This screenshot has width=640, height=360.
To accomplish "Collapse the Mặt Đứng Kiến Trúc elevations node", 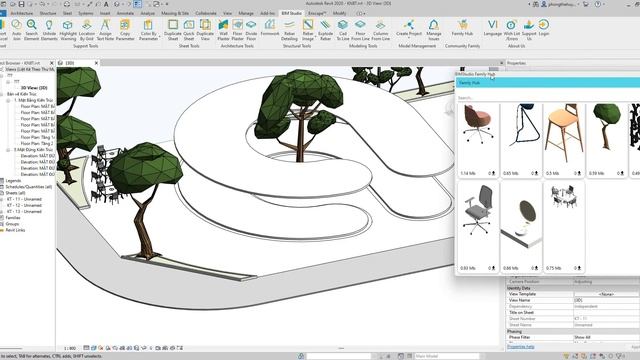I will coord(9,150).
